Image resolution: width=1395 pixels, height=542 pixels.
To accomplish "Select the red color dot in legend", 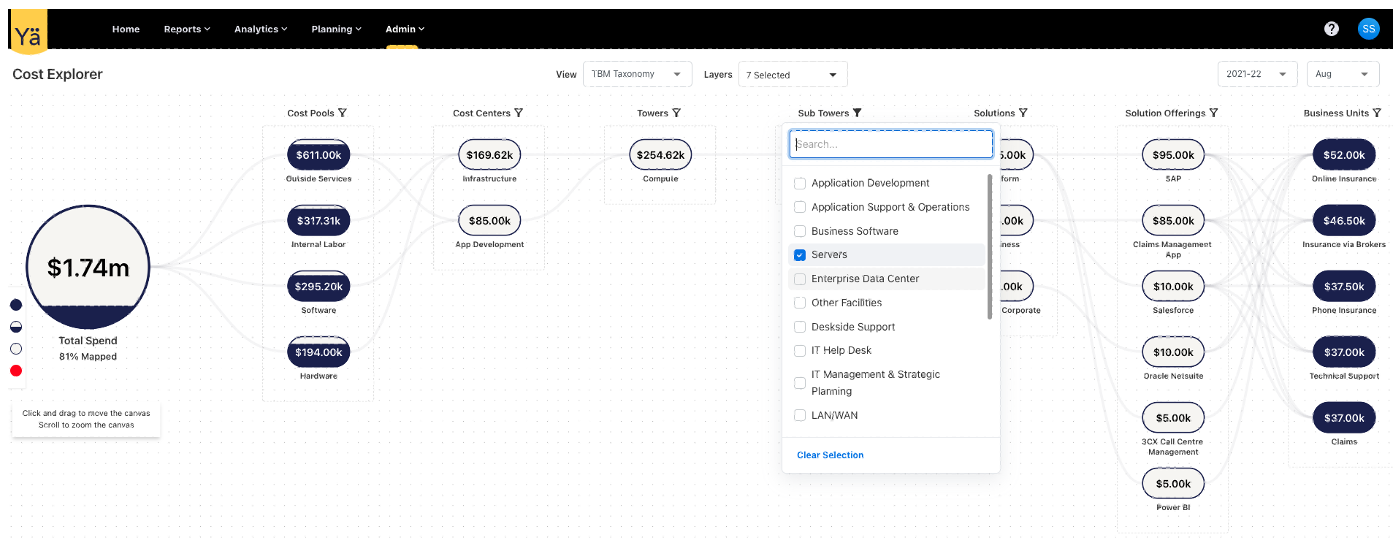I will (x=16, y=371).
